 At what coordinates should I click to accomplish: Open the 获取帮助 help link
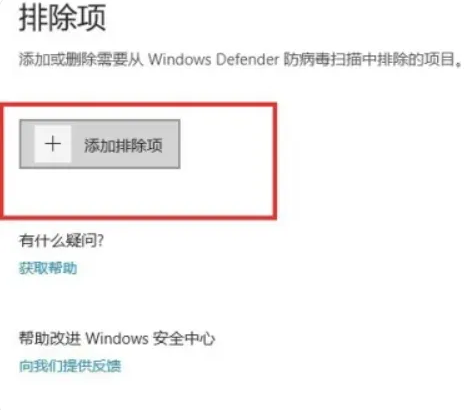(48, 268)
